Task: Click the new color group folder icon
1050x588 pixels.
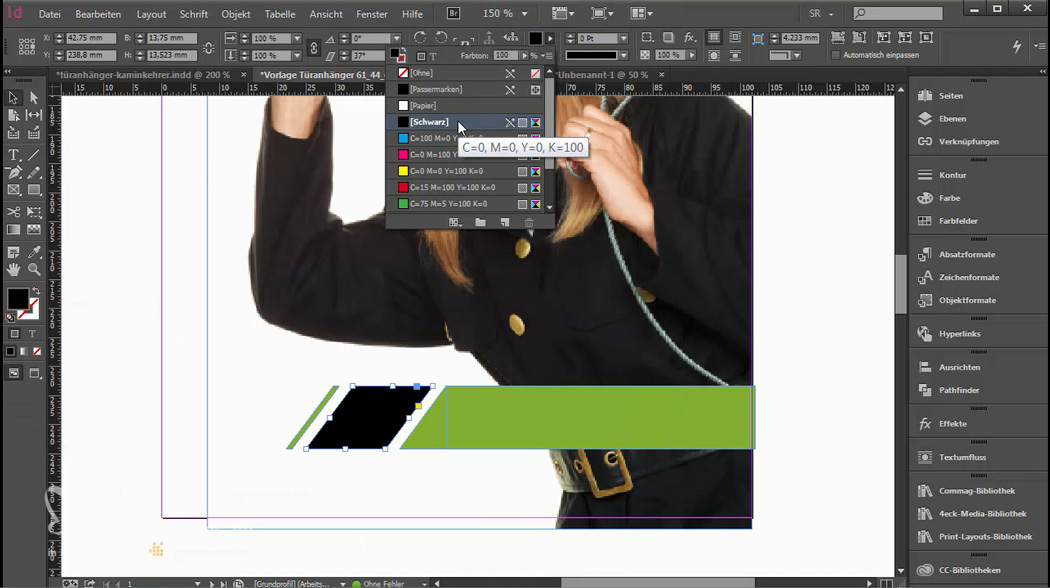Action: click(480, 222)
